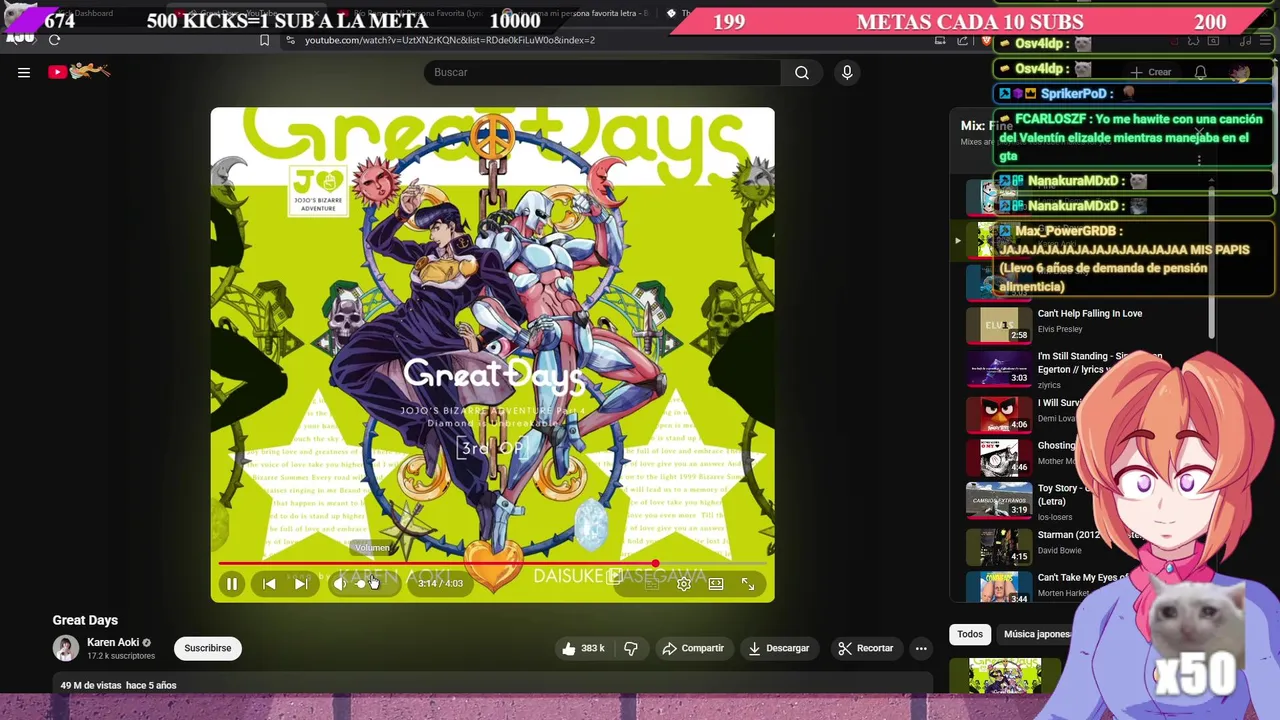Enter fullscreen mode
The image size is (1280, 720).
[748, 584]
